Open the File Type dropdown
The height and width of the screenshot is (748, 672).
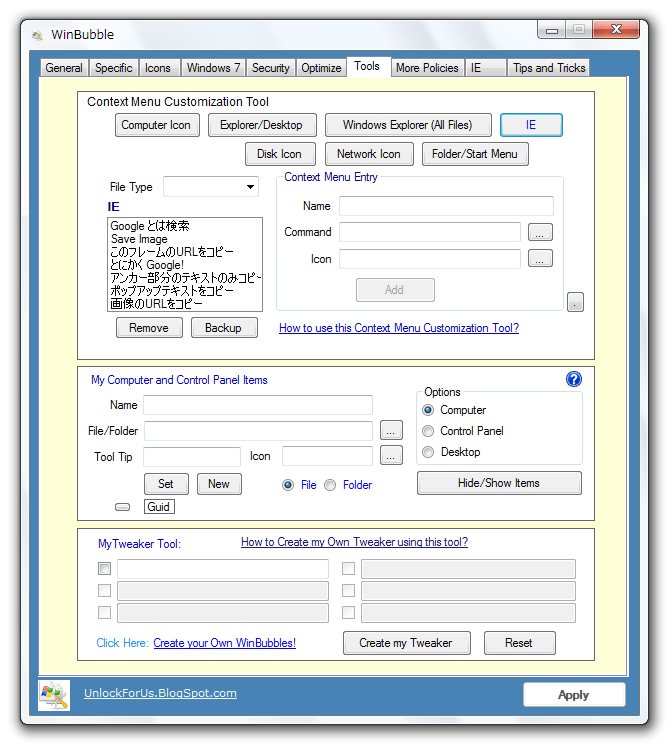click(211, 187)
